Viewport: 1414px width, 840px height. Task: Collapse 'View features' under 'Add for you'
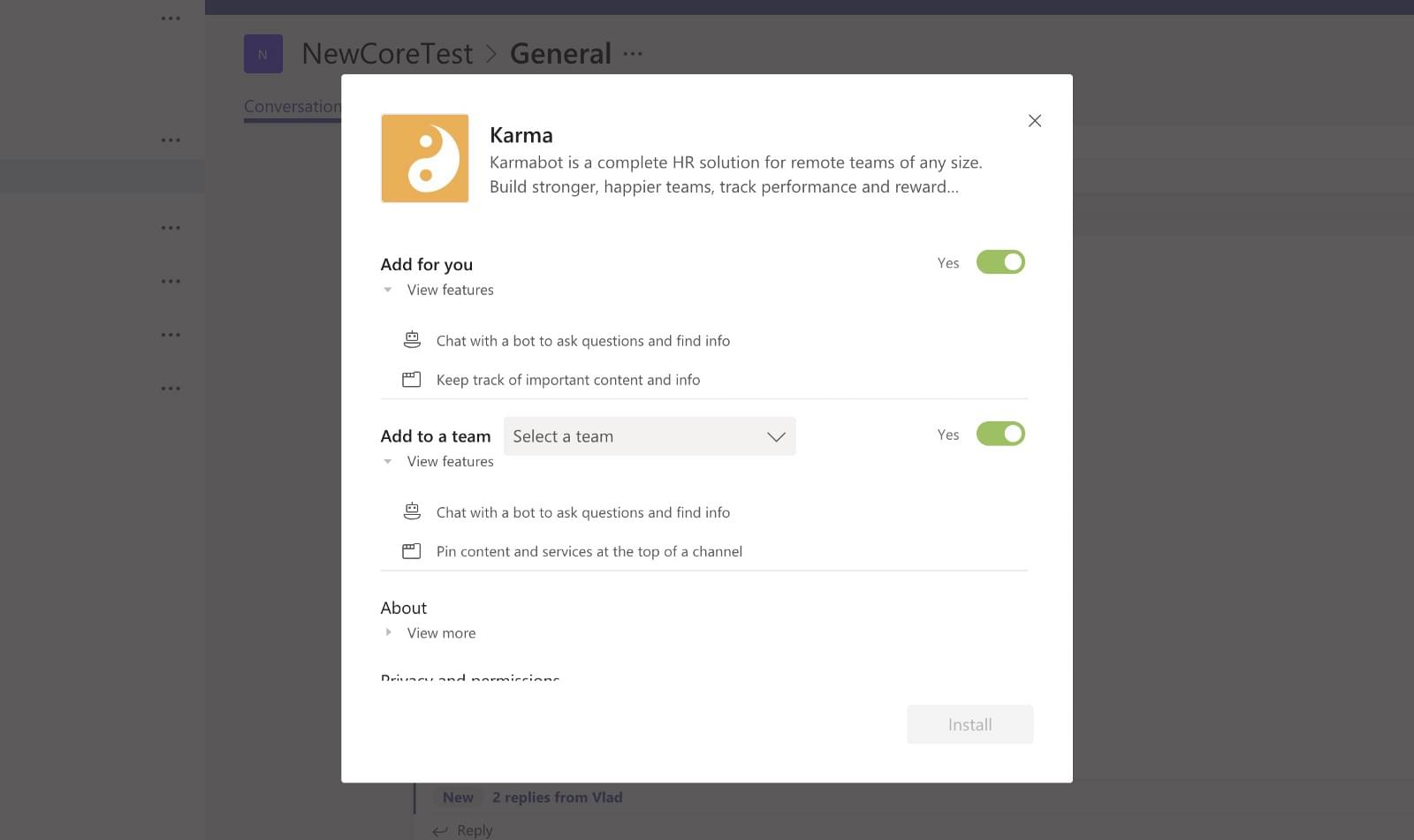click(x=450, y=290)
